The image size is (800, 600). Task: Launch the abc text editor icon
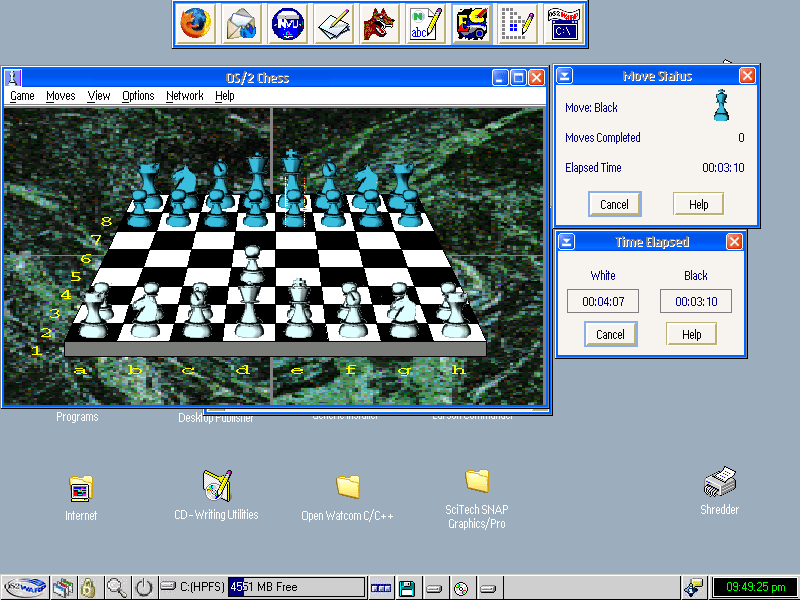(425, 24)
